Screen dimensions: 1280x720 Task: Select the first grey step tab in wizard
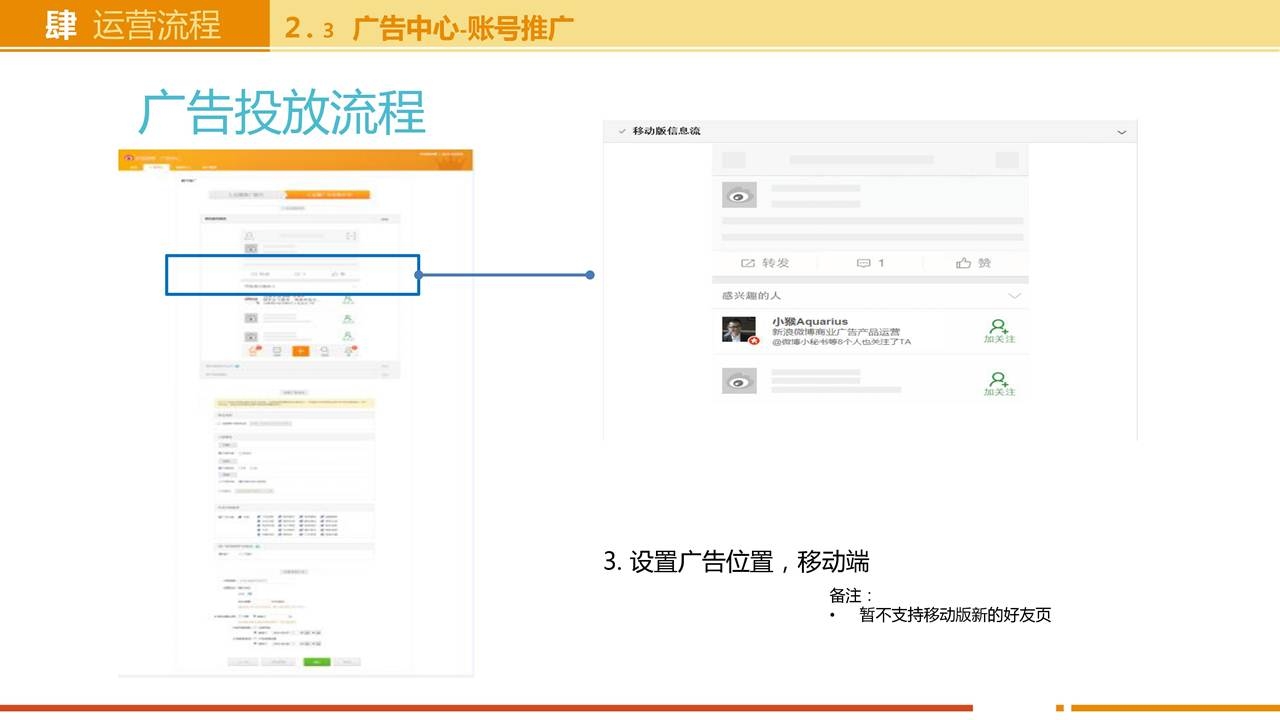(245, 195)
